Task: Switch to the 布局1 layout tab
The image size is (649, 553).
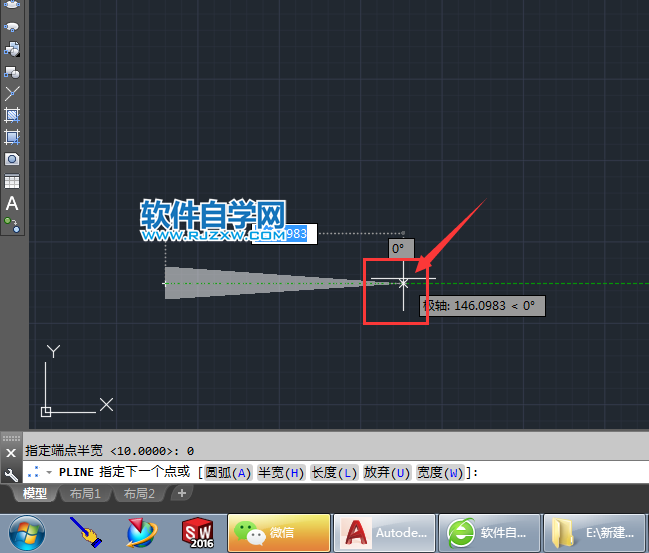Action: click(x=85, y=493)
